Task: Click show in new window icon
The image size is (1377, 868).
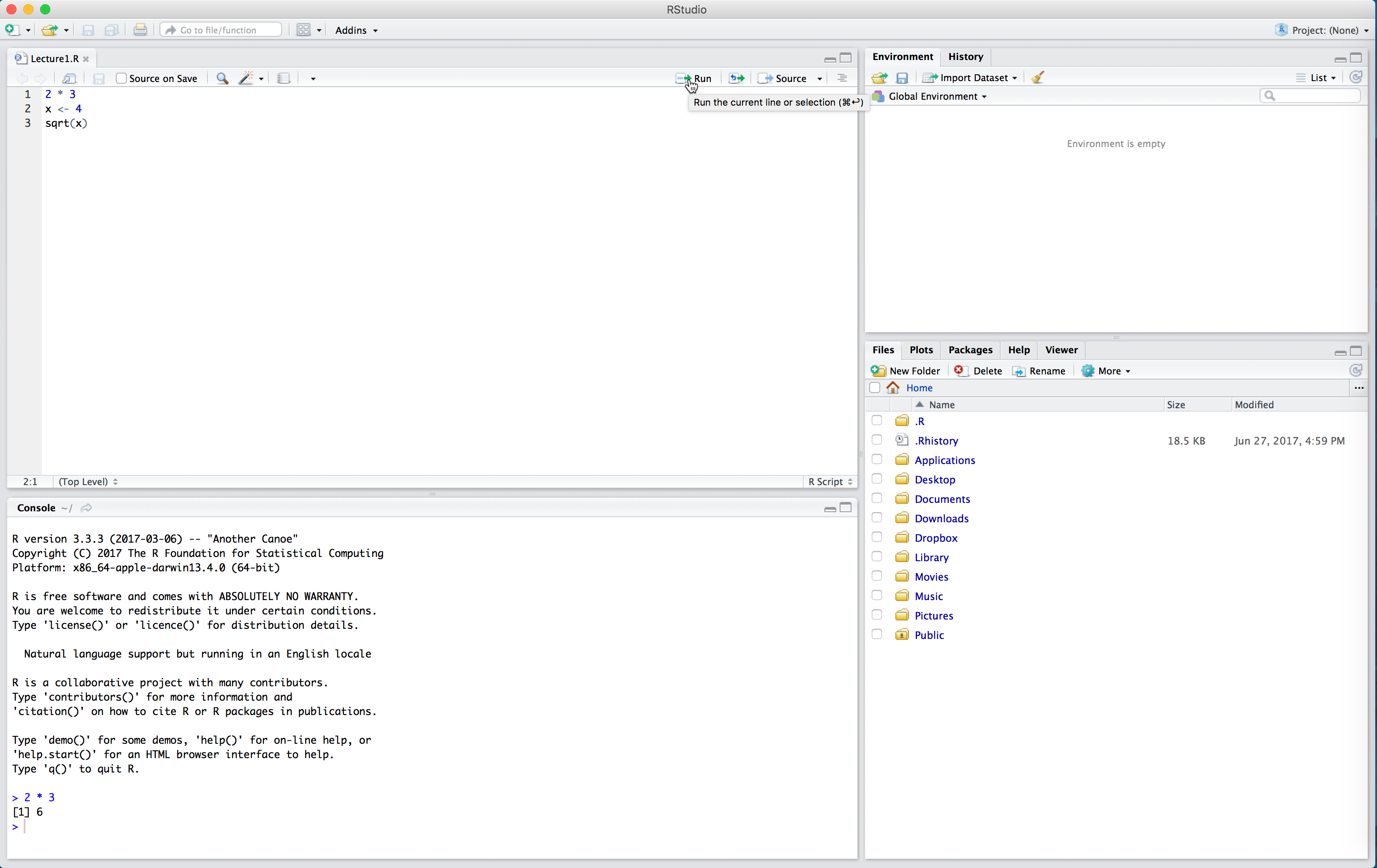Action: [69, 78]
